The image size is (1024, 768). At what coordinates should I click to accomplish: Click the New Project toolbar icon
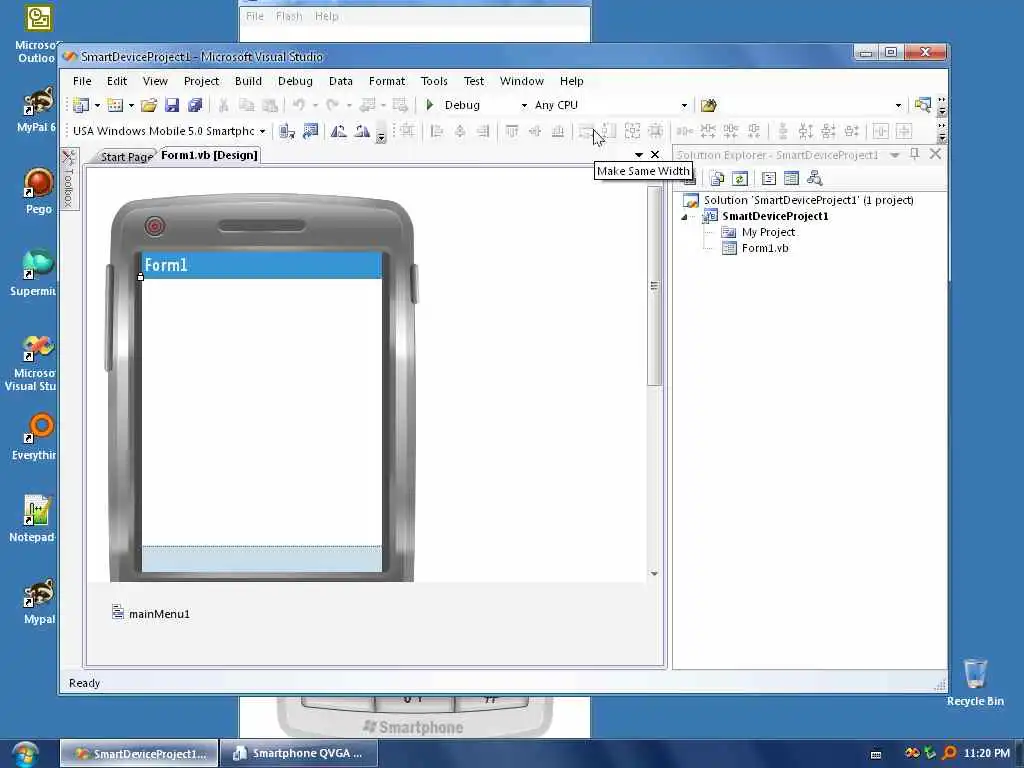tap(81, 105)
